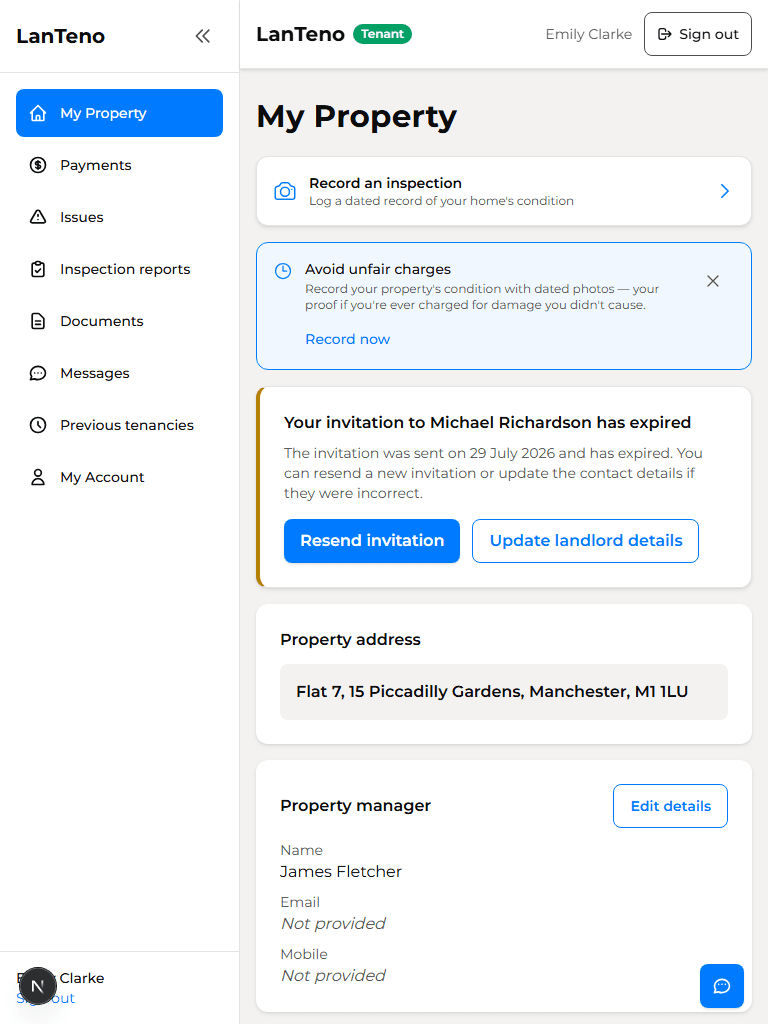Click the LanTeno logo in the sidebar

coord(61,36)
